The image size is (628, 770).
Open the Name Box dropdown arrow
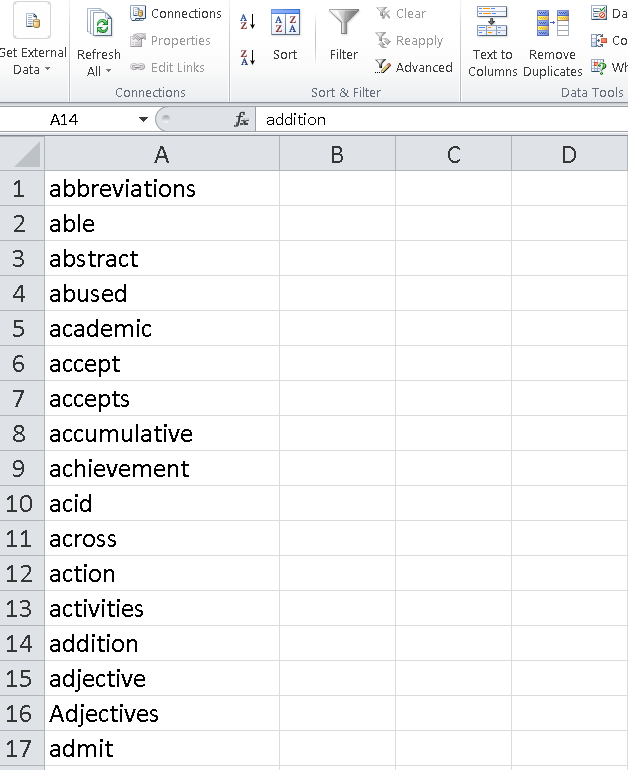click(143, 119)
